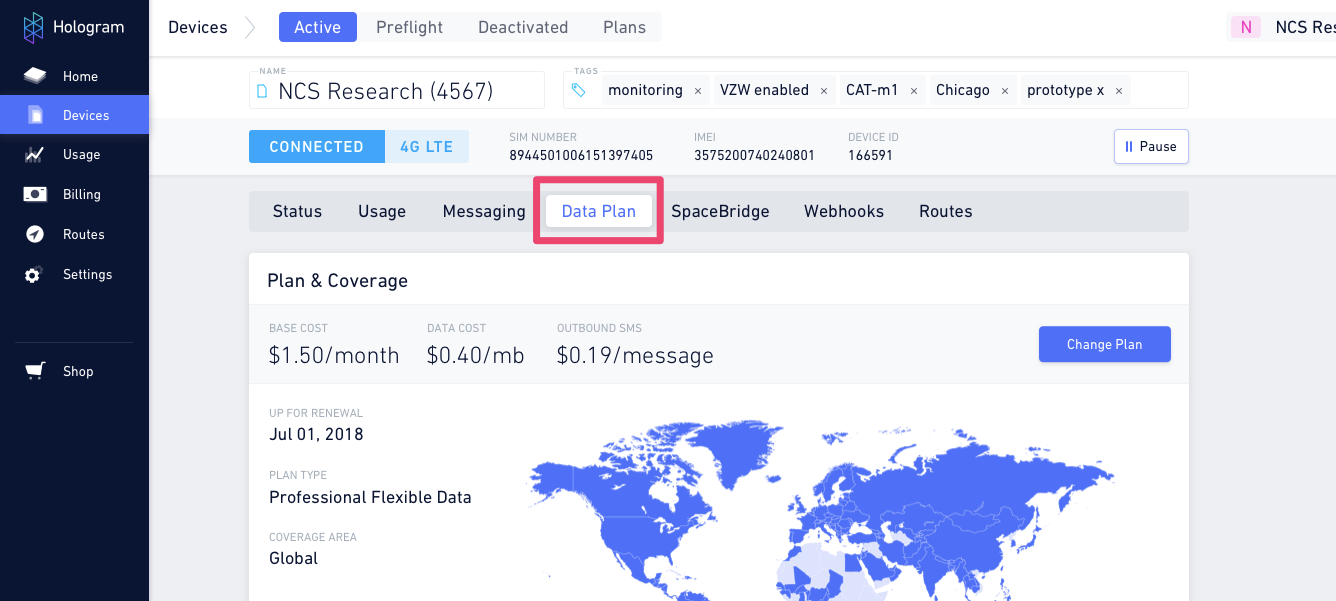Select the Data Plan tab
The image size is (1336, 601).
click(x=599, y=211)
